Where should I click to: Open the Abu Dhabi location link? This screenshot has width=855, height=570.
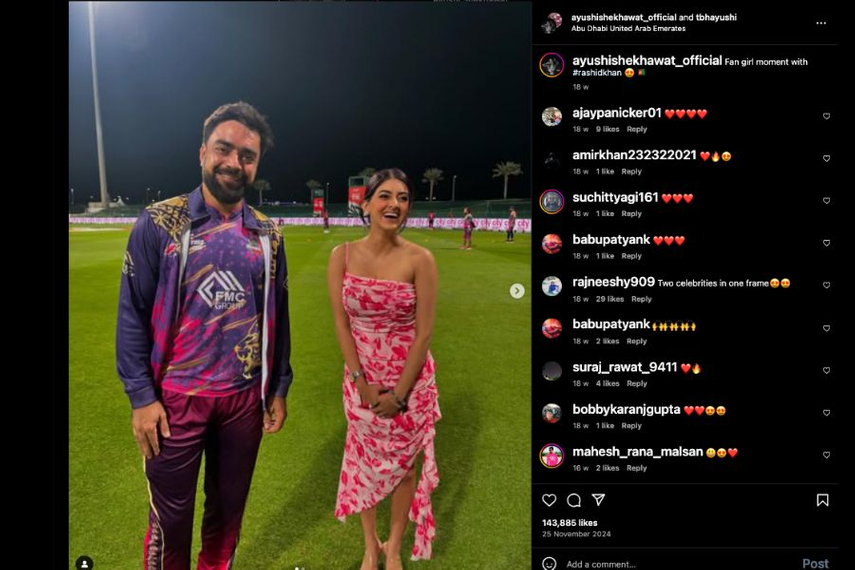click(x=628, y=28)
